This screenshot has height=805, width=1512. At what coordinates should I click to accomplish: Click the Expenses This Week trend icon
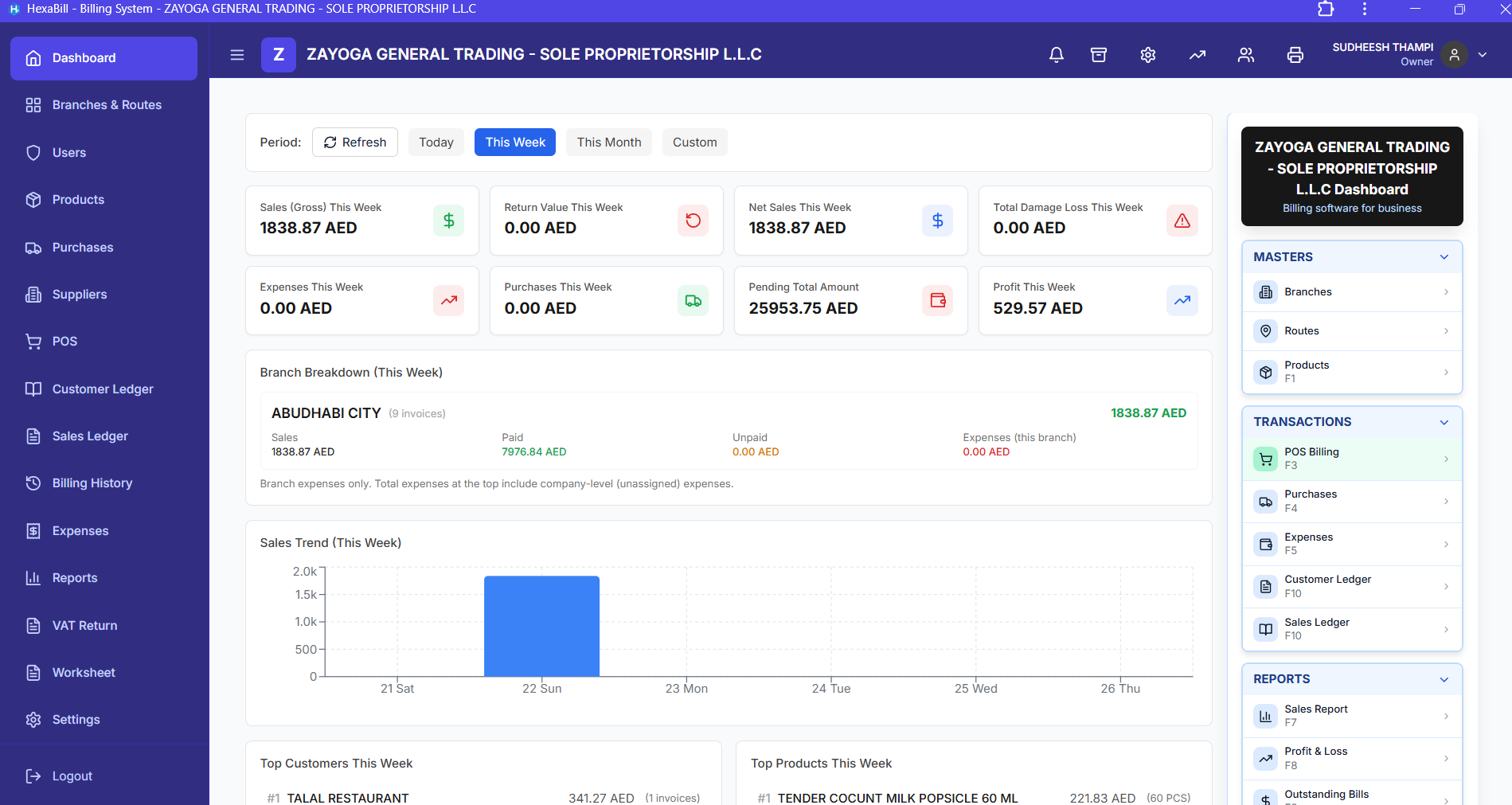[x=448, y=300]
